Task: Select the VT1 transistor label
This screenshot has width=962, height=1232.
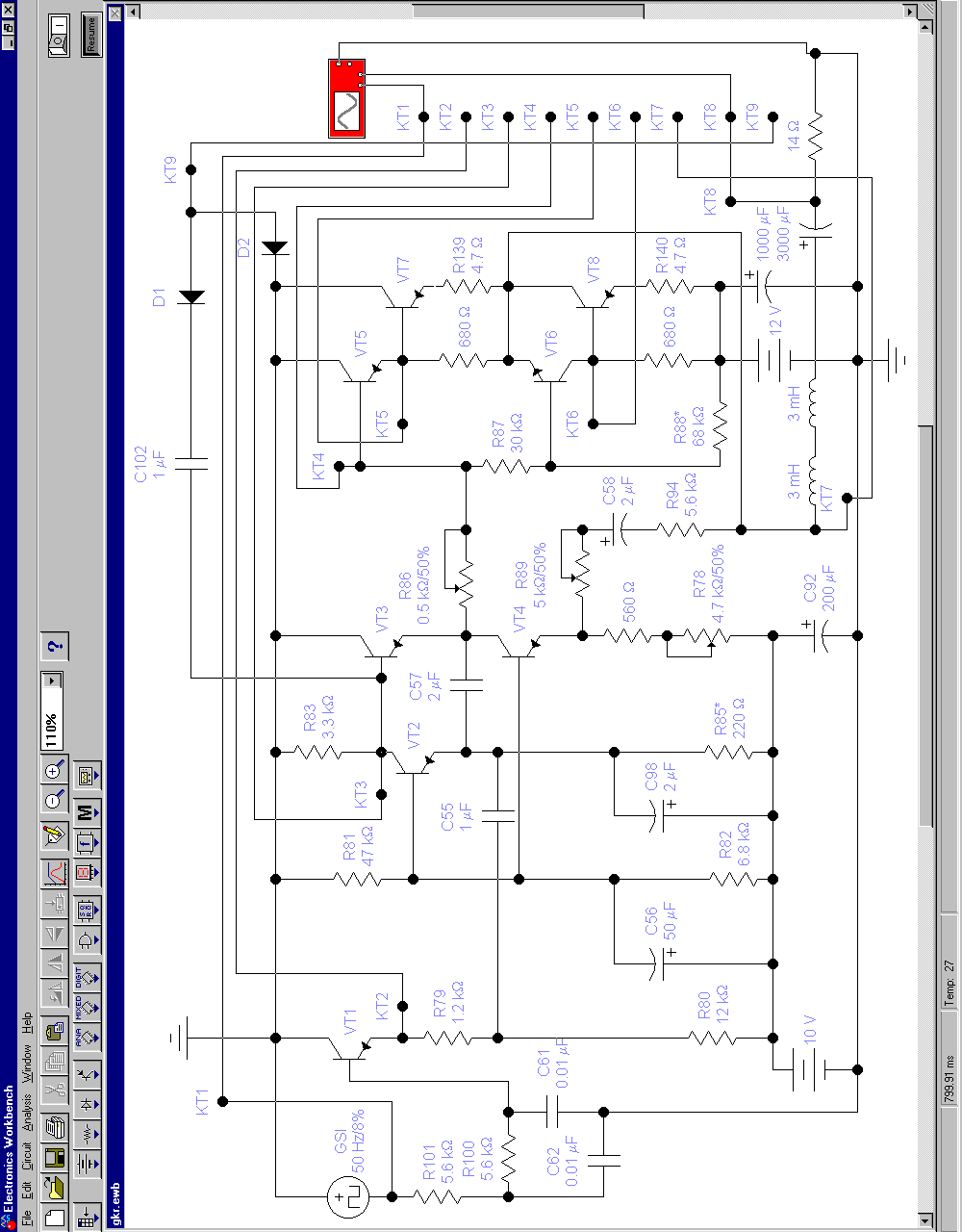Action: click(x=351, y=1023)
